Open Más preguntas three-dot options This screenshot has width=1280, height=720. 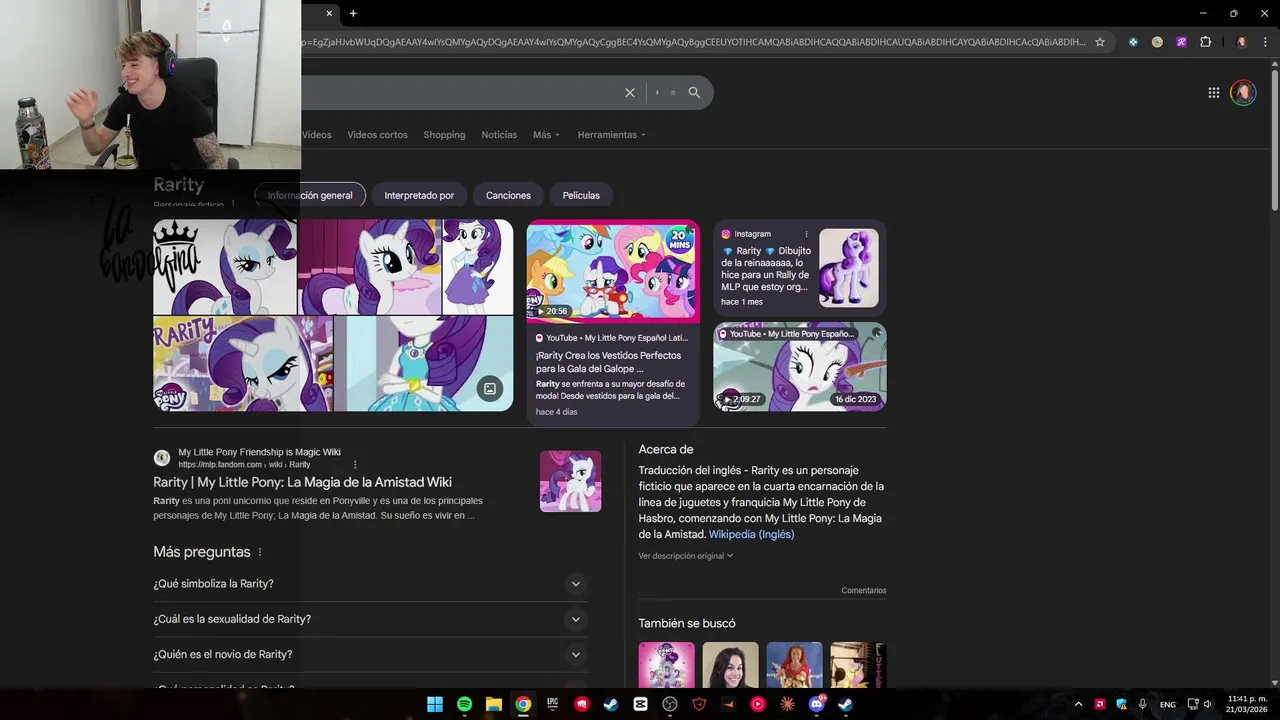click(x=260, y=552)
